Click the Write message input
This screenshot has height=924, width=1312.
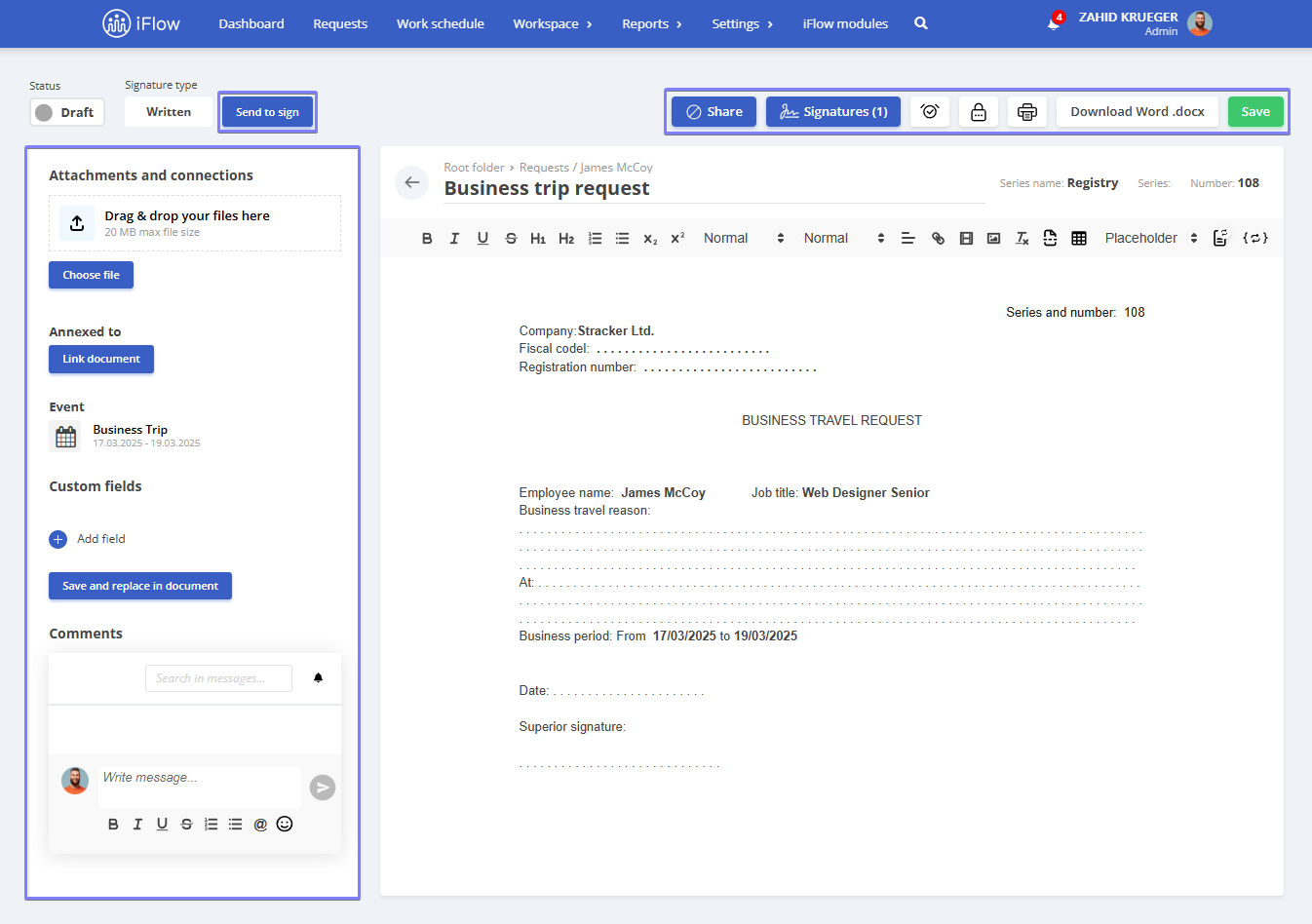point(200,787)
